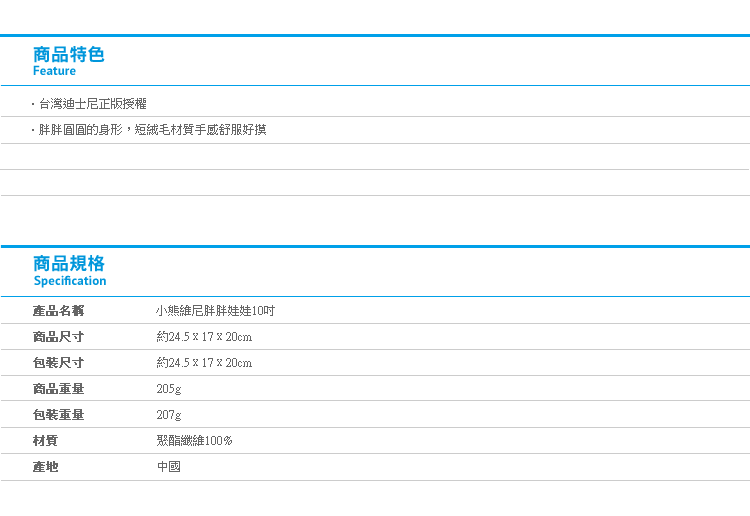Click the 商品尺寸 row label
This screenshot has height=516, width=750.
[x=58, y=337]
